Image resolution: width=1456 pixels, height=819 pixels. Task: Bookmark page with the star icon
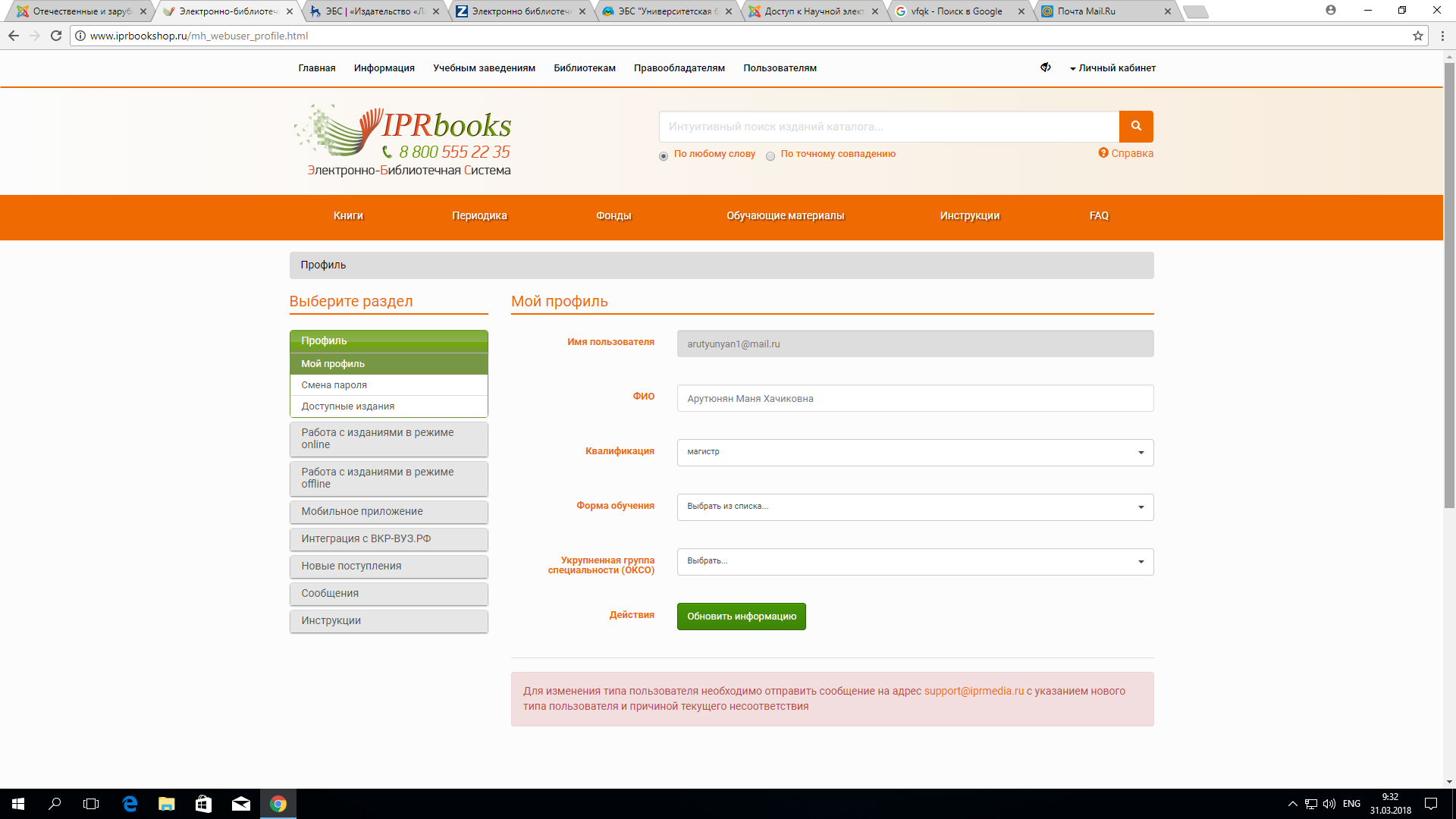point(1417,36)
